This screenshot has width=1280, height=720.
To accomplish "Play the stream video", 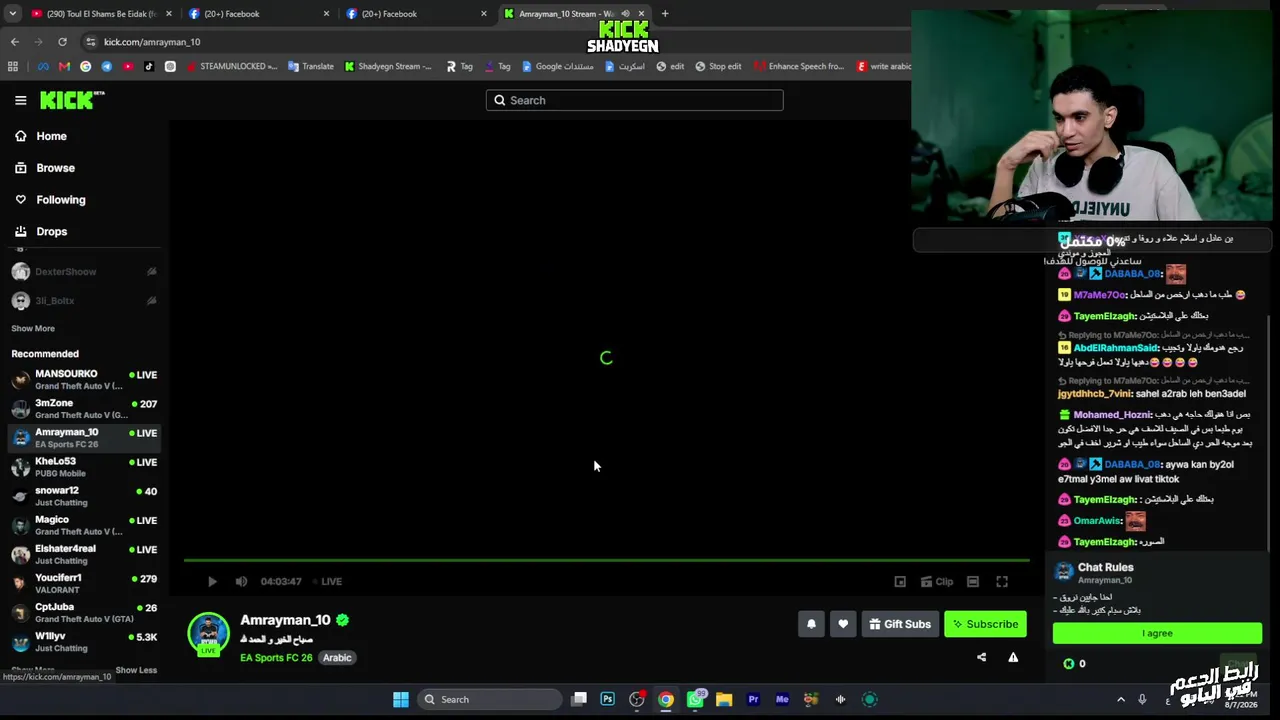I will 212,581.
